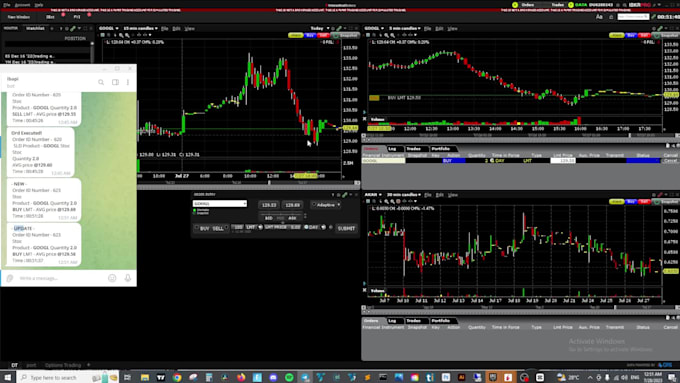Submit the order in Order Entry
Screen dimensions: 680x383
point(346,228)
